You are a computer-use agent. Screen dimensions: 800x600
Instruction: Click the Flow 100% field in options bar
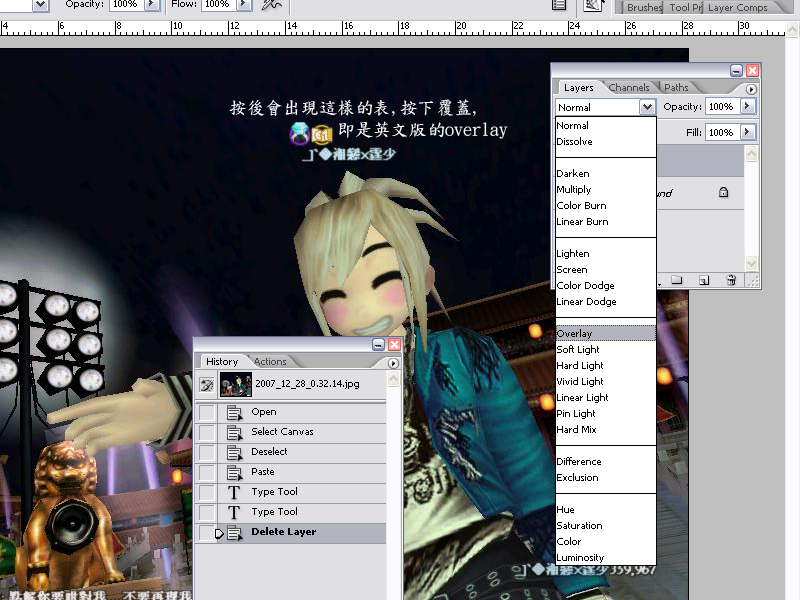218,4
